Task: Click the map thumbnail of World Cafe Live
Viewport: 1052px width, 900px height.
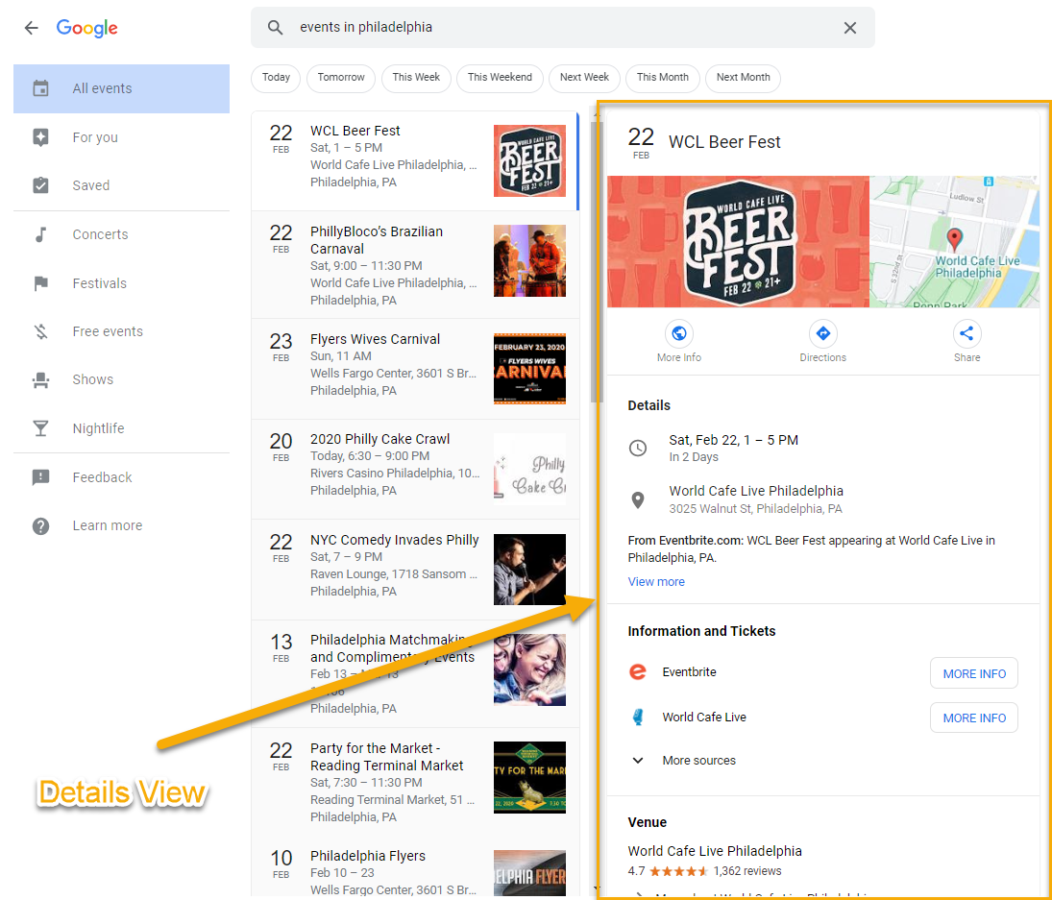Action: (x=954, y=242)
